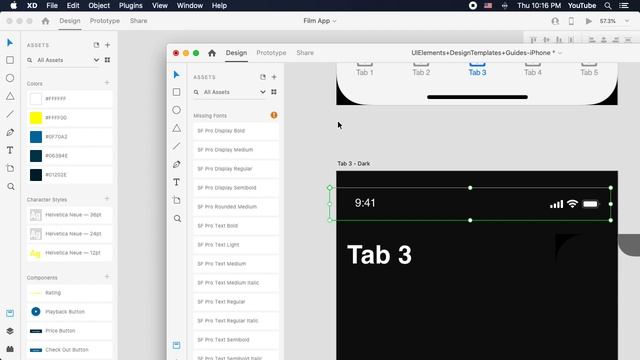640x360 pixels.
Task: Select the Rating component
Action: coord(69,293)
